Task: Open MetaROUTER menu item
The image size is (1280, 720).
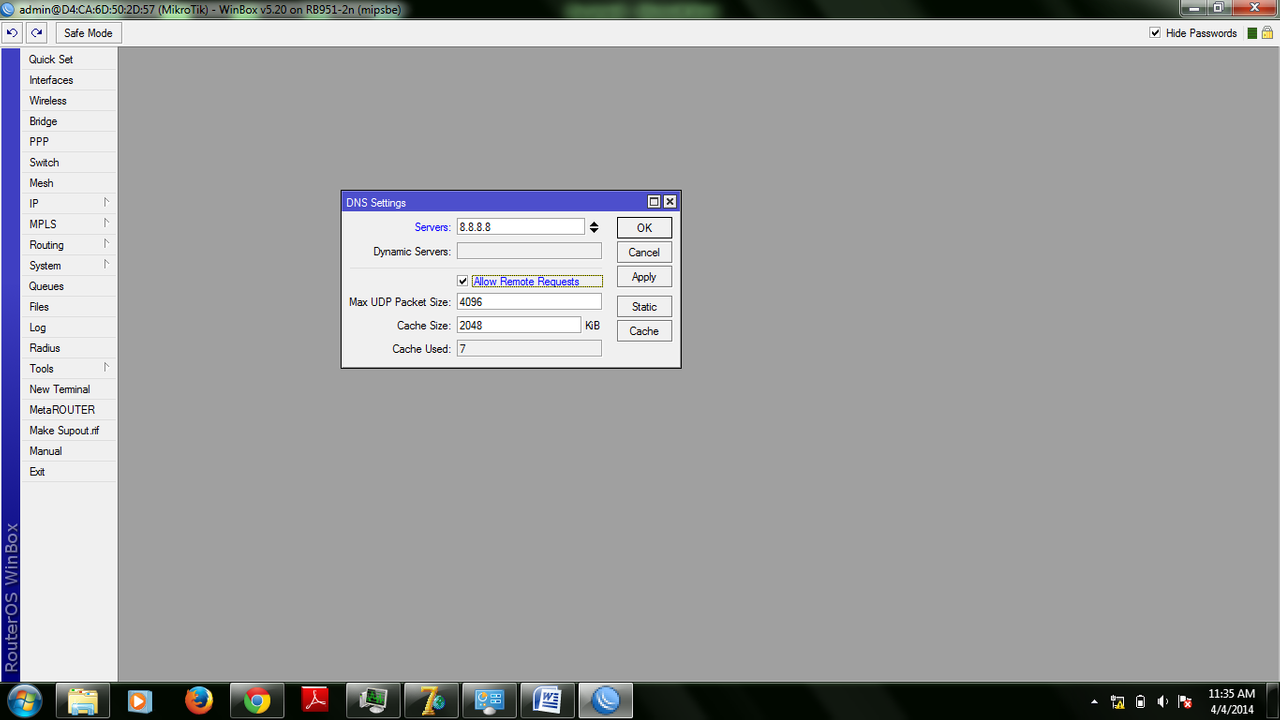Action: tap(69, 410)
